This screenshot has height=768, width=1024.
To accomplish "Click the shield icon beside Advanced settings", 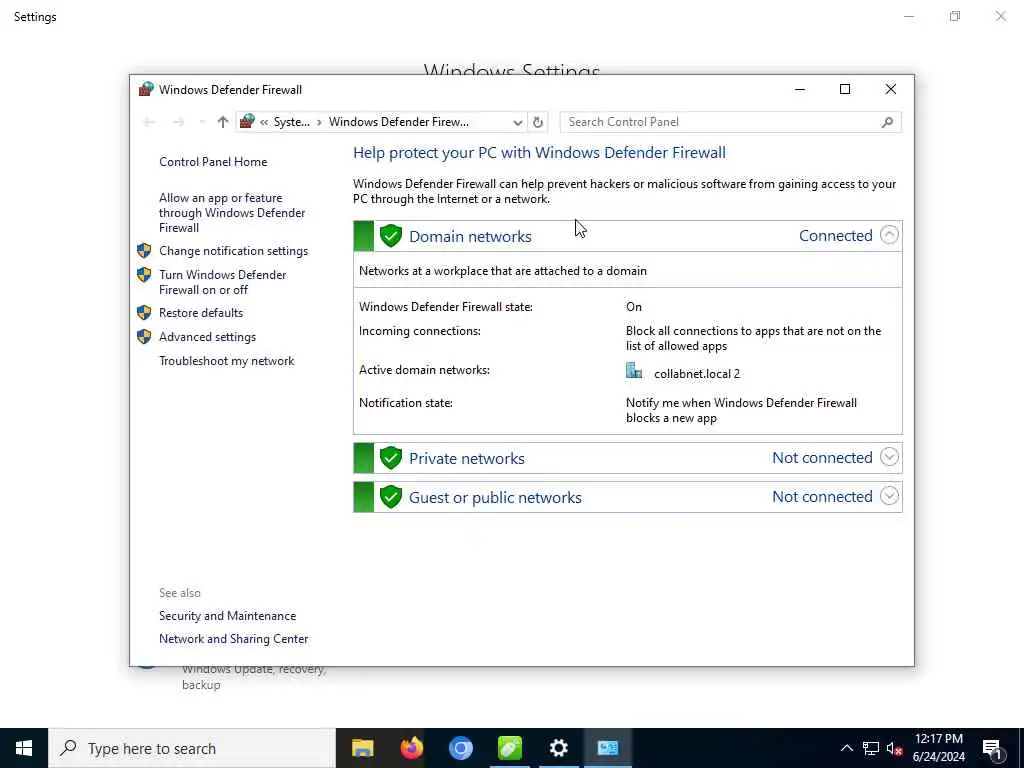I will pyautogui.click(x=144, y=337).
